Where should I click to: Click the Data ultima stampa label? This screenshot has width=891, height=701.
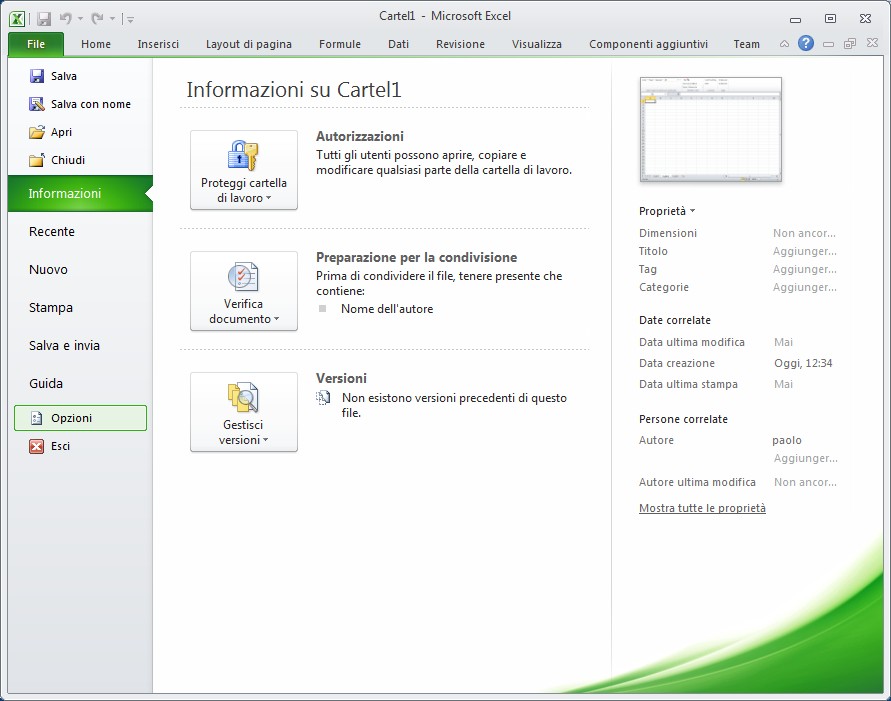(688, 384)
